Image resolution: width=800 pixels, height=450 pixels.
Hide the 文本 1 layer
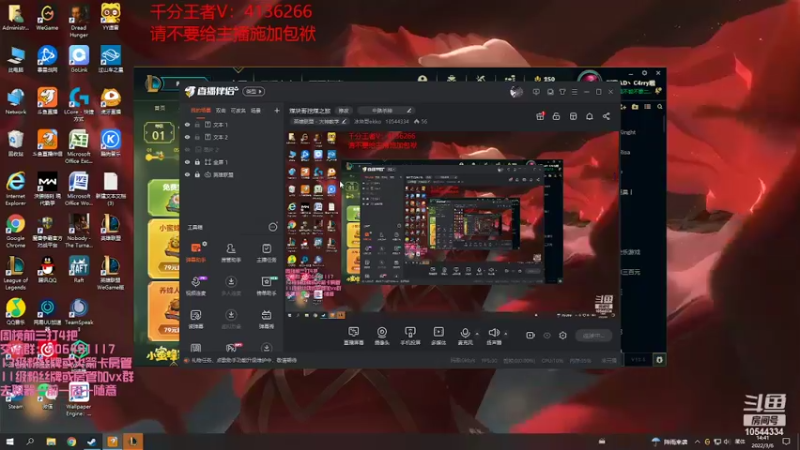tap(187, 124)
